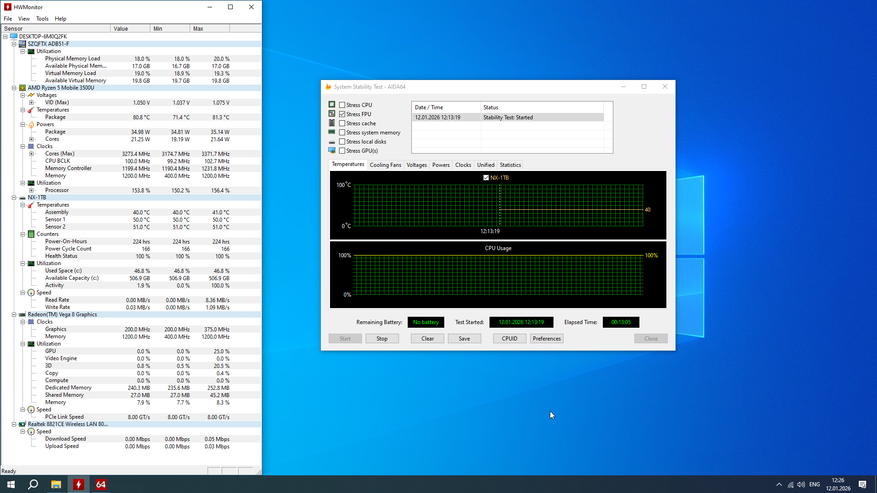
Task: Click the NX-1TB drive icon in tree
Action: click(23, 198)
